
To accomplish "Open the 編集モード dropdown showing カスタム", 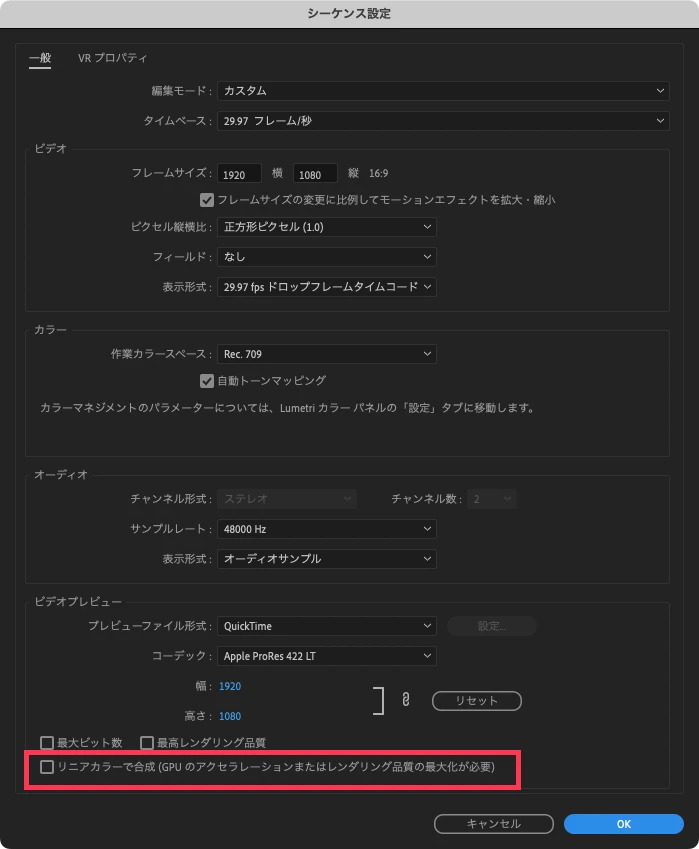I will (443, 91).
